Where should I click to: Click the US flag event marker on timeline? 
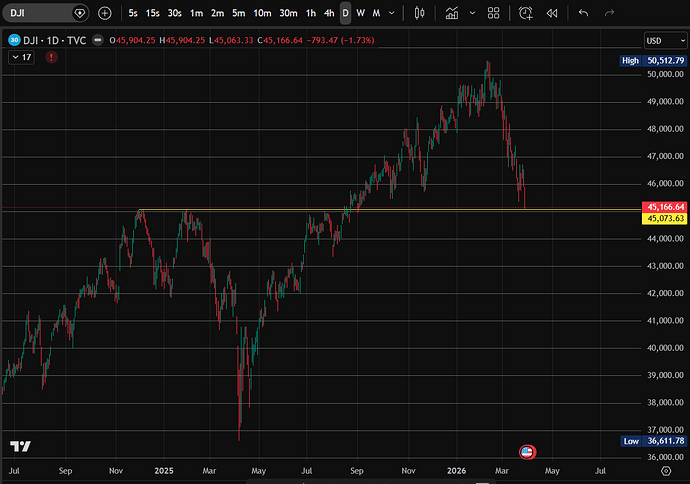[526, 453]
